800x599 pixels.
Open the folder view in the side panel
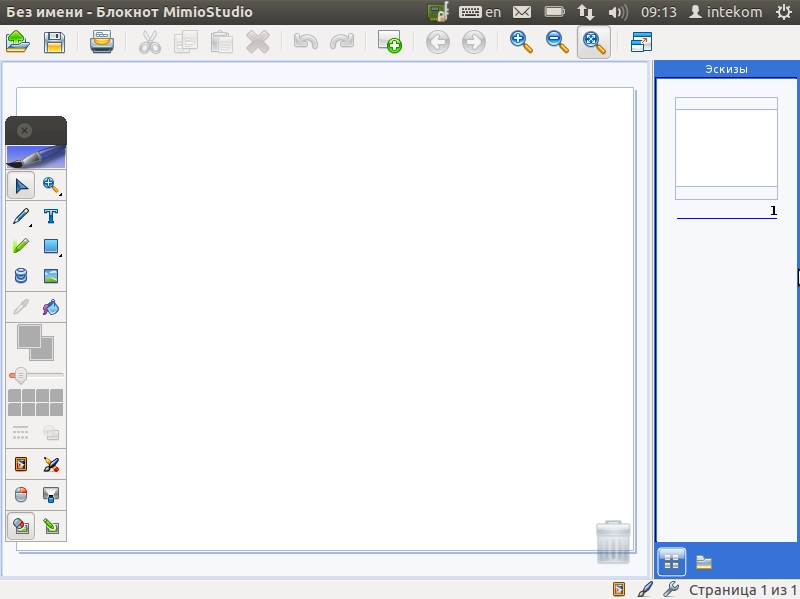704,562
